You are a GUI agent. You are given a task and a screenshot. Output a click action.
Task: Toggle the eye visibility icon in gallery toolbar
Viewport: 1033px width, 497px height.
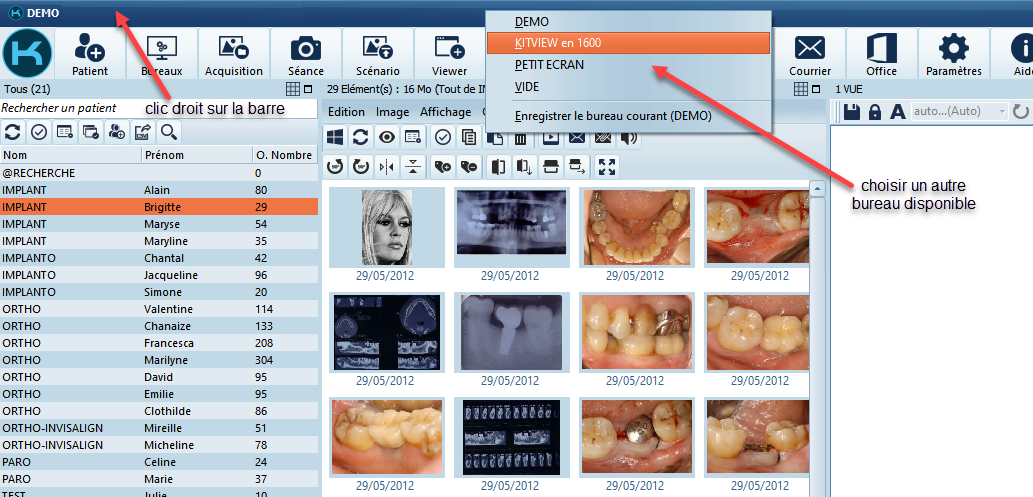coord(387,137)
